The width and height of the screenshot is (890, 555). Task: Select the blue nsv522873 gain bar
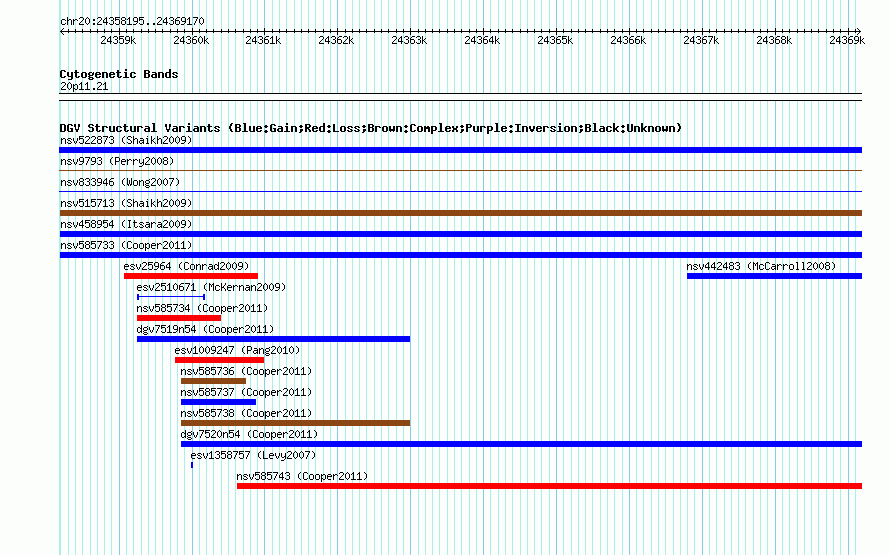(460, 150)
